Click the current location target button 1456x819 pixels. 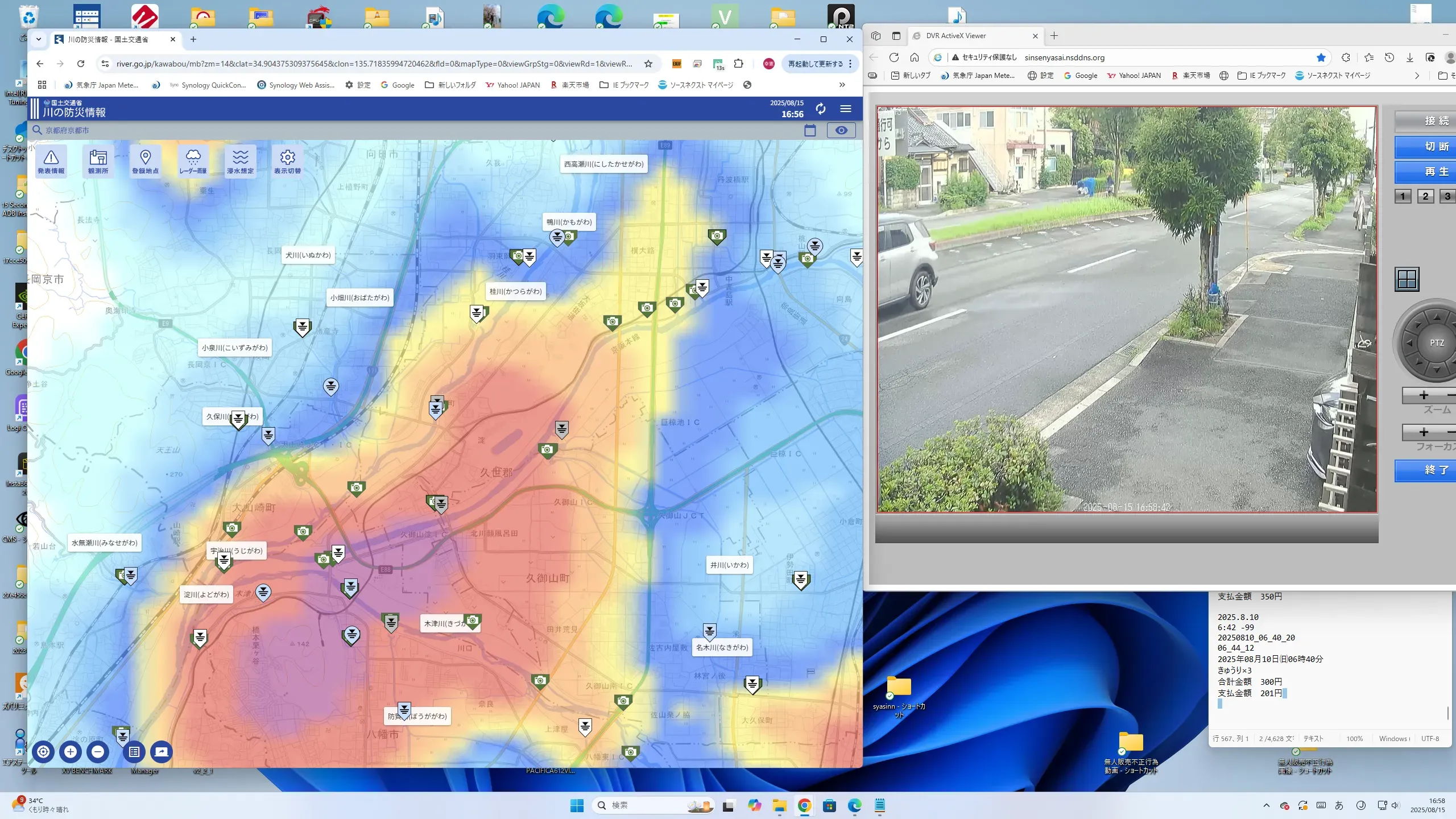[x=43, y=752]
